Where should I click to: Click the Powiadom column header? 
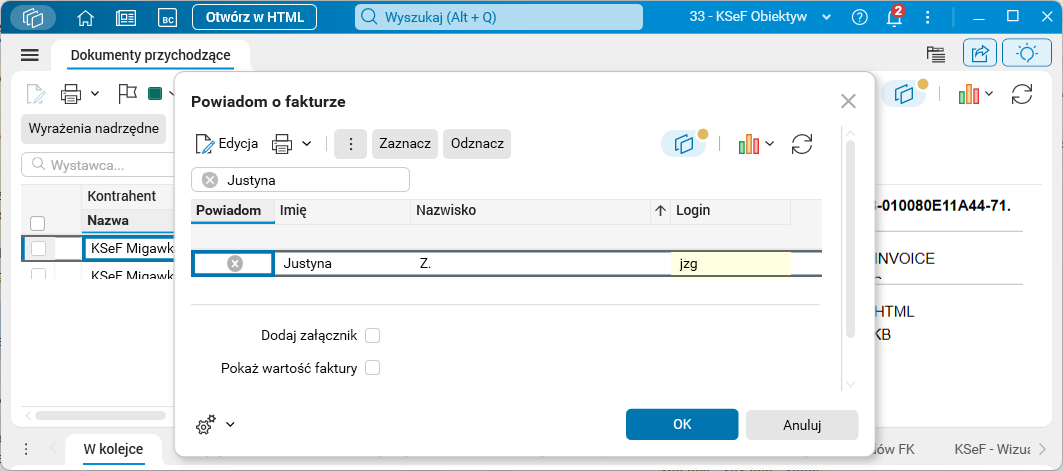[x=233, y=211]
